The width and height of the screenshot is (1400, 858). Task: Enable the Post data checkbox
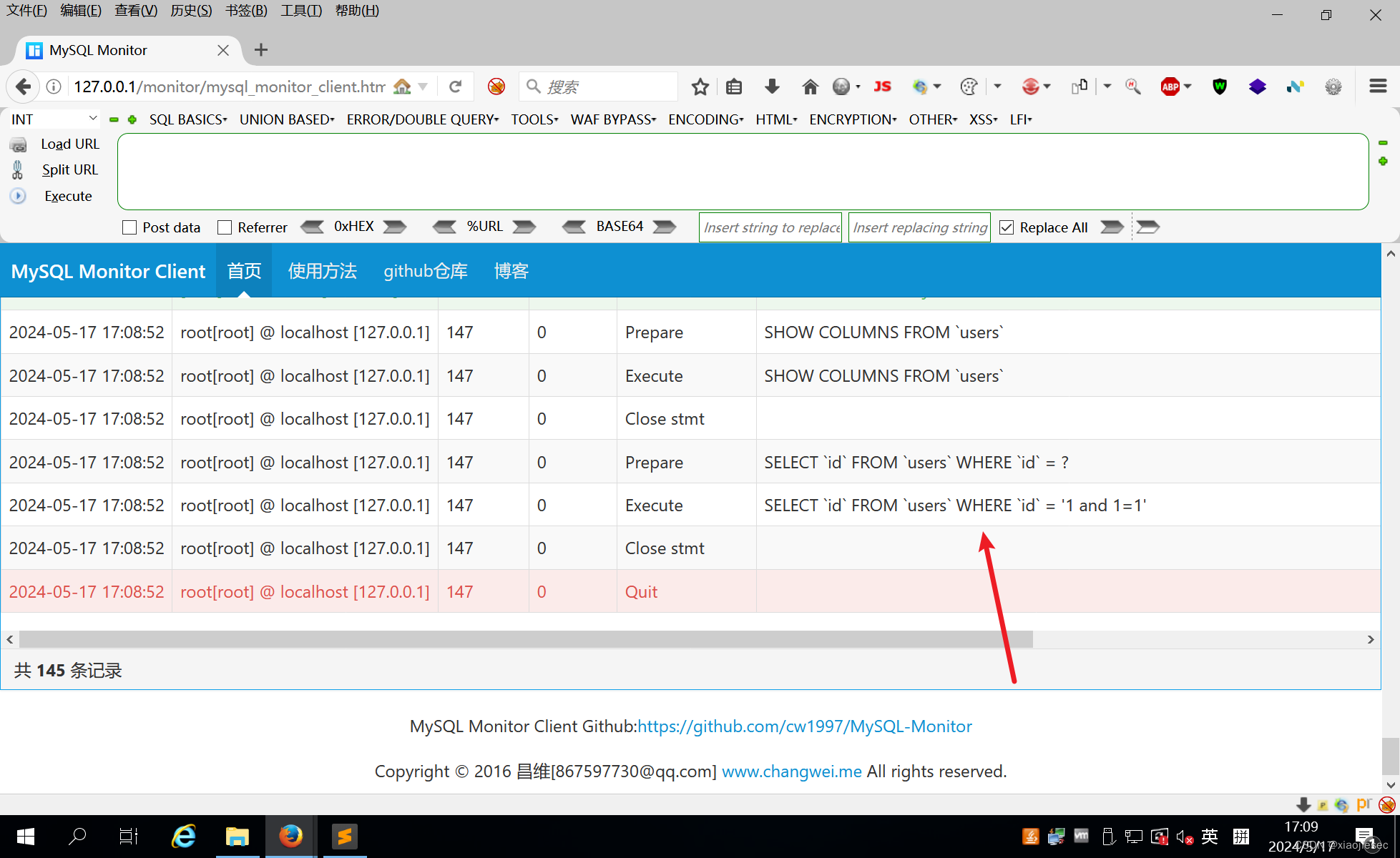[x=129, y=227]
